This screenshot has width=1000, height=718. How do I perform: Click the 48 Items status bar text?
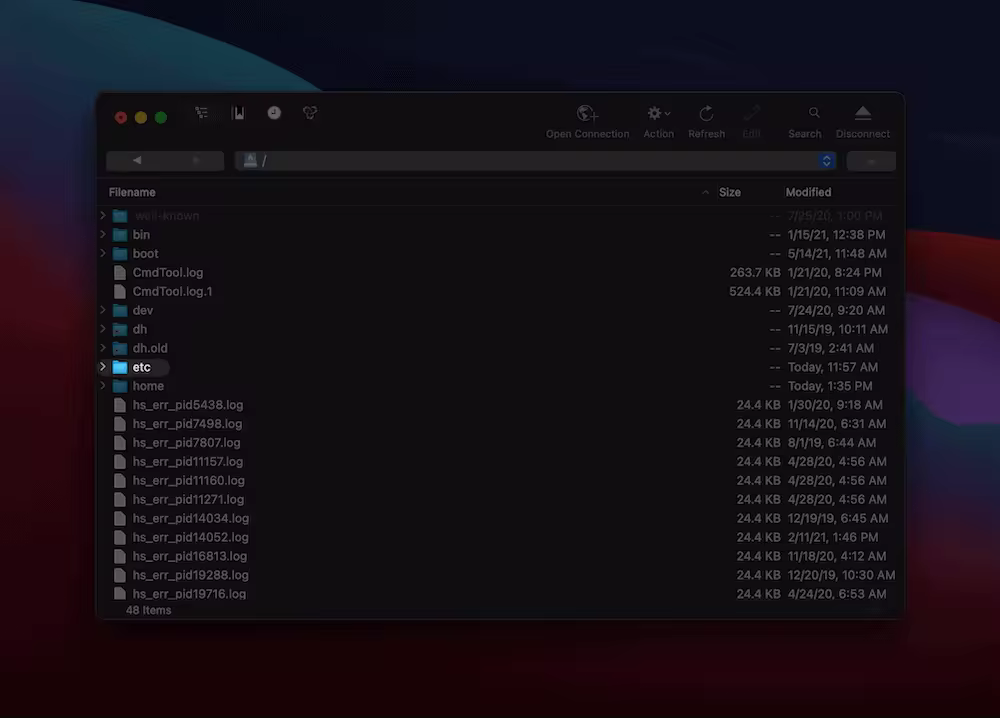coord(149,610)
